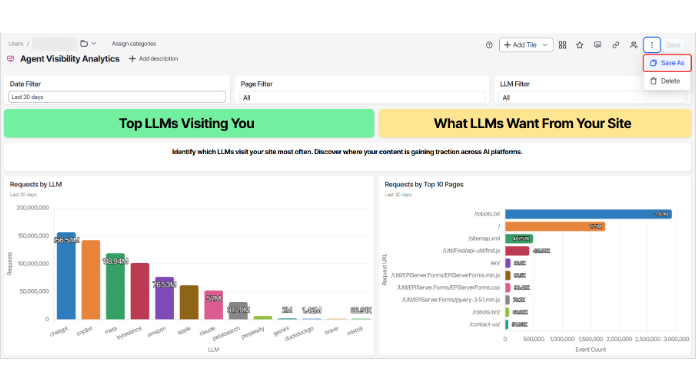
Task: Click the Requests by LLM tile title
Action: 36,184
